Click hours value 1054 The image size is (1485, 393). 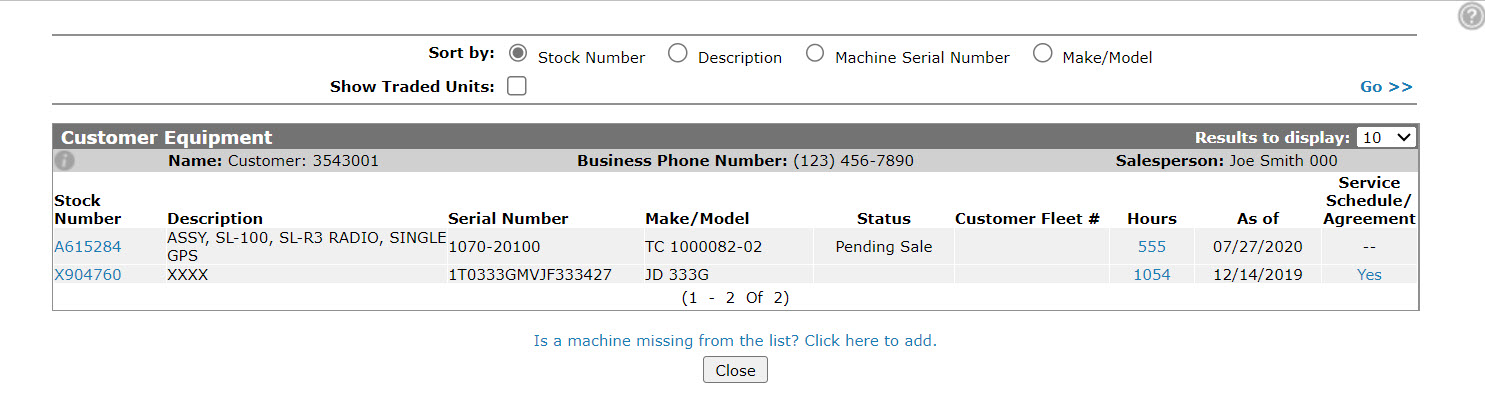pos(1152,275)
